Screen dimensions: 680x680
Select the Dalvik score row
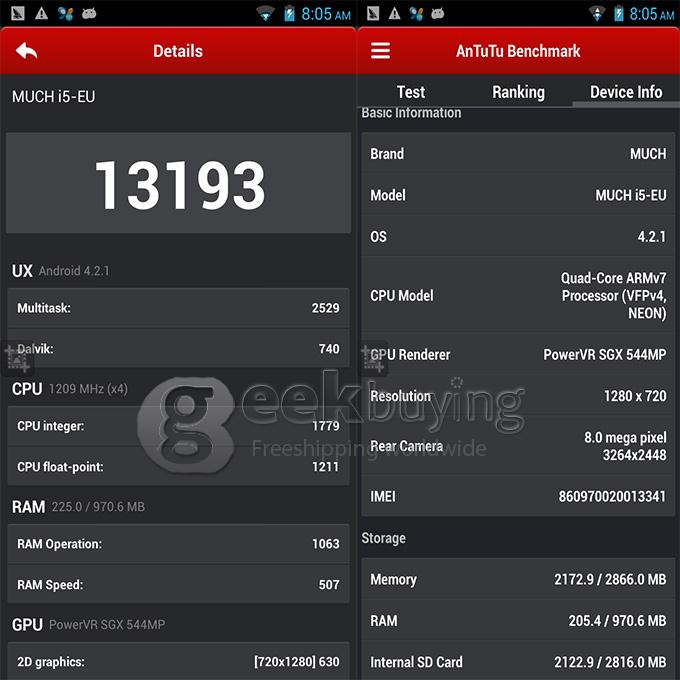[178, 349]
